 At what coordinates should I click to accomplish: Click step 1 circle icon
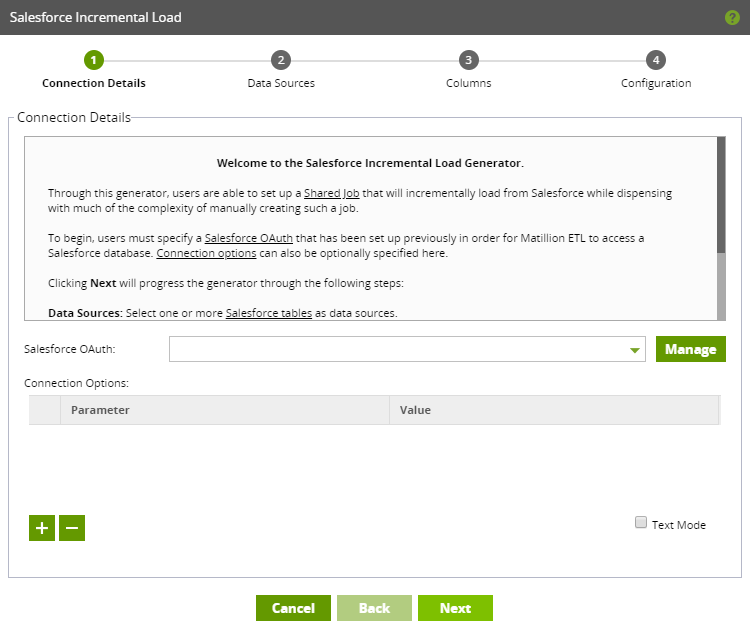pos(94,60)
